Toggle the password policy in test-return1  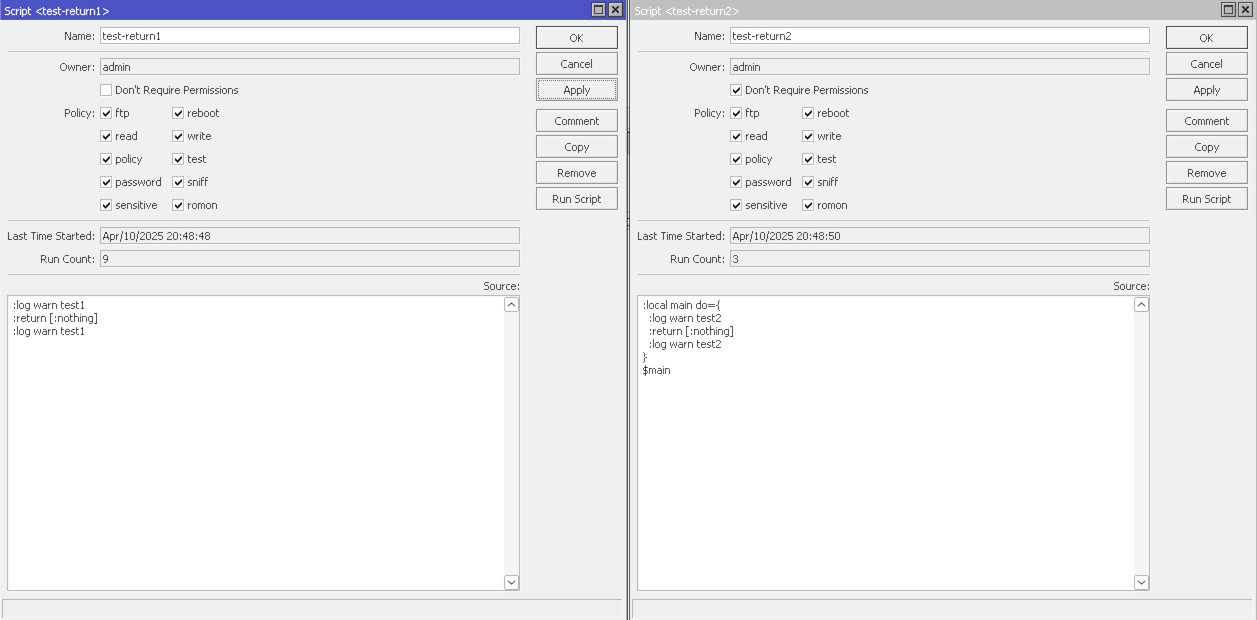pyautogui.click(x=105, y=182)
